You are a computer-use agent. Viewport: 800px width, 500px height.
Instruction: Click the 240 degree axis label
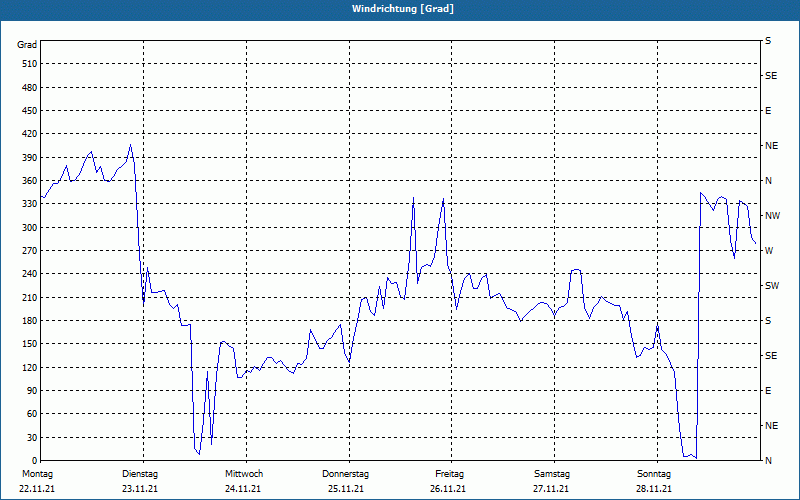point(29,274)
